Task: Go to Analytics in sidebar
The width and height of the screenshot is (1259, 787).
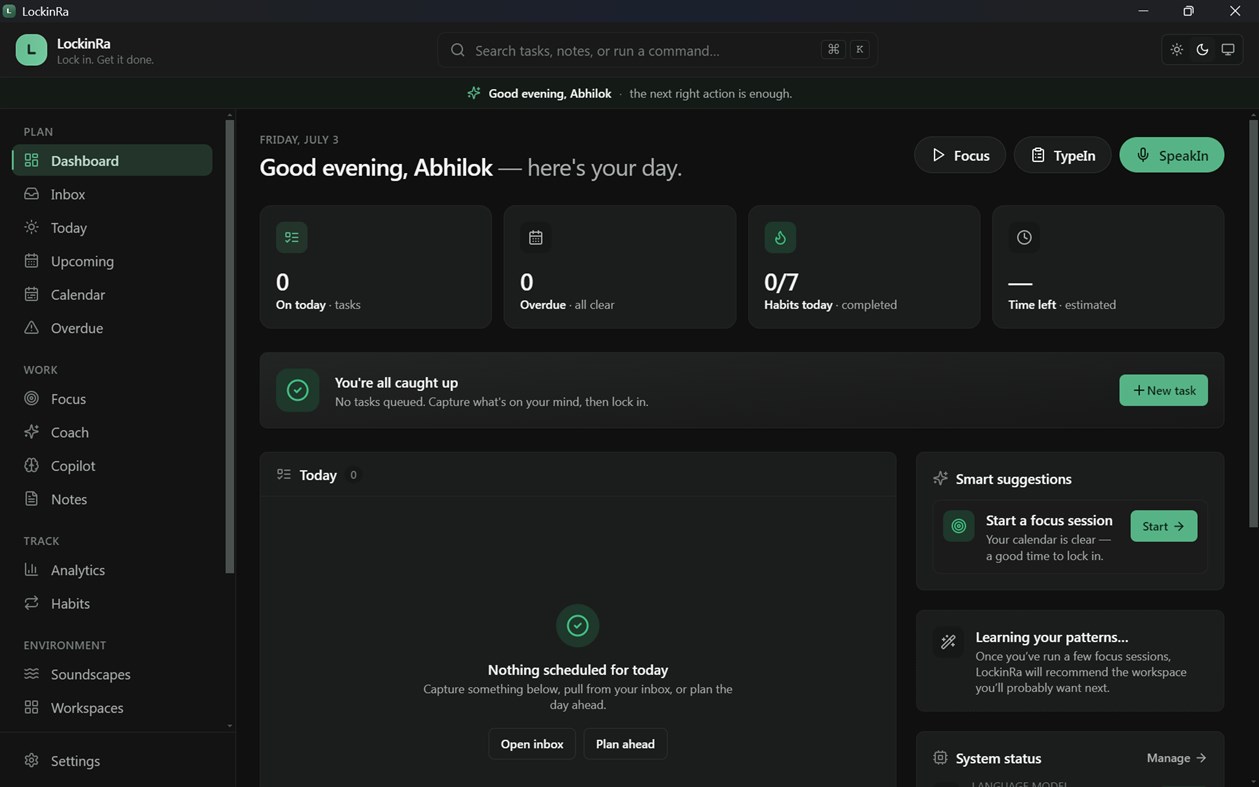Action: [112, 570]
